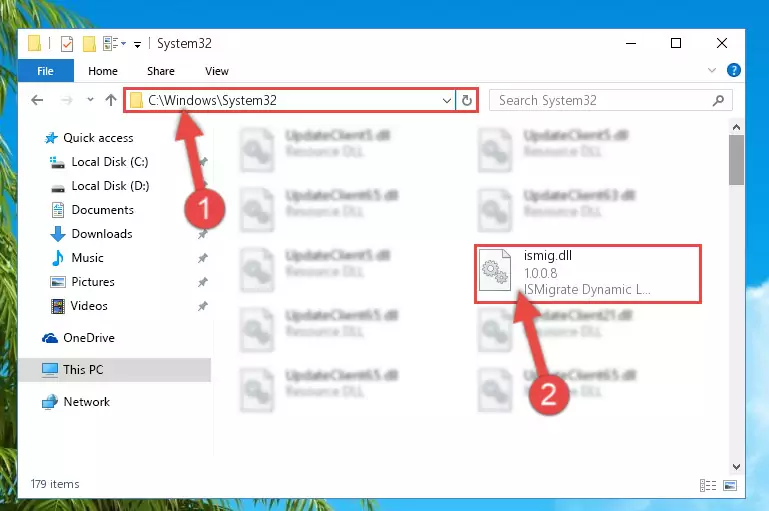Click the pin icon next to Music

pyautogui.click(x=203, y=258)
